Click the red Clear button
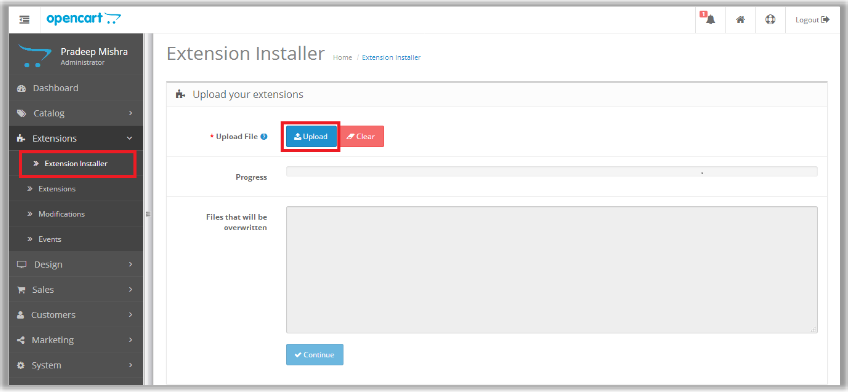This screenshot has height=392, width=848. pos(362,137)
